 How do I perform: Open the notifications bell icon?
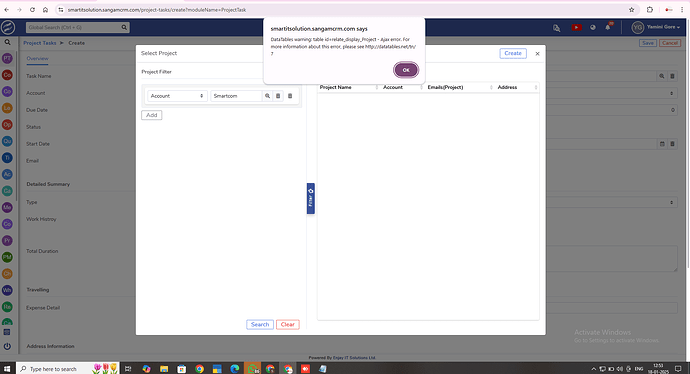click(x=608, y=27)
